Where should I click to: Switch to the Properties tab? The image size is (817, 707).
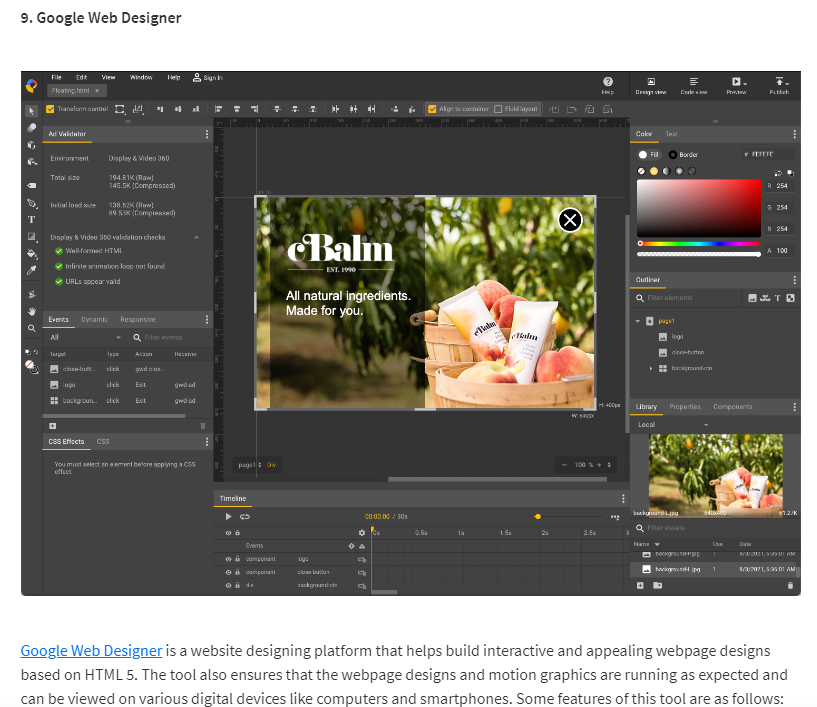[685, 407]
